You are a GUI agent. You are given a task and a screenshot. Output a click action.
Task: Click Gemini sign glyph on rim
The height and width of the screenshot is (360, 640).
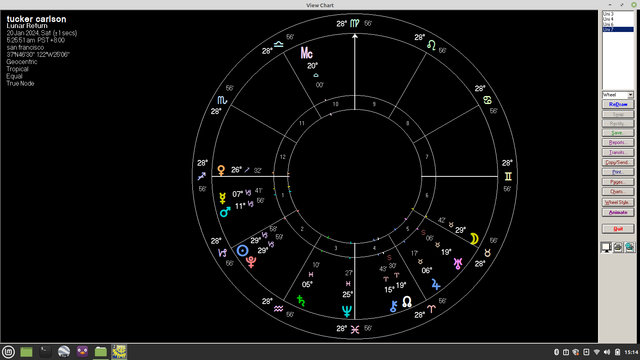click(x=508, y=176)
